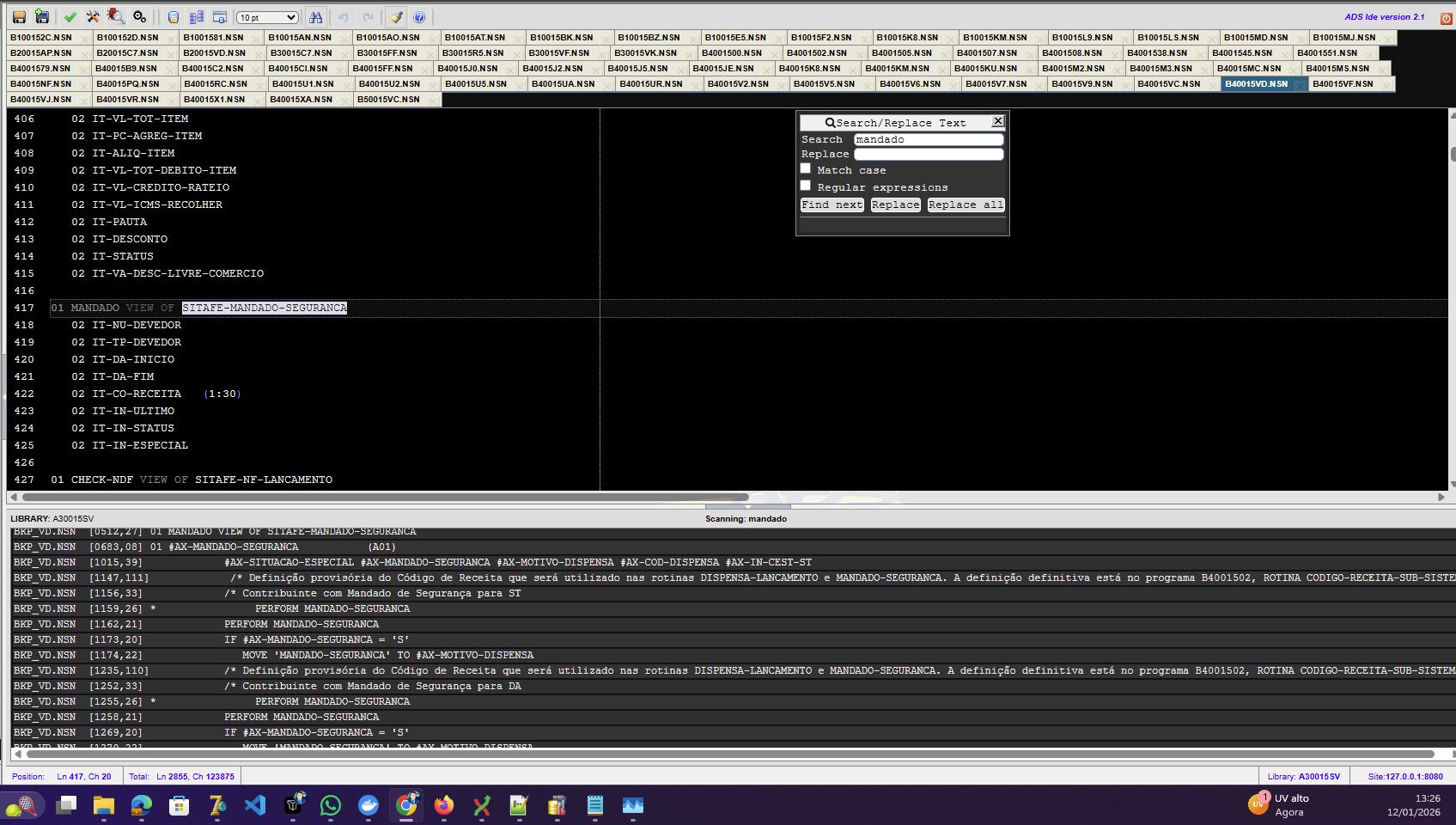Open help with the blue question mark icon
The height and width of the screenshot is (825, 1456).
click(419, 17)
